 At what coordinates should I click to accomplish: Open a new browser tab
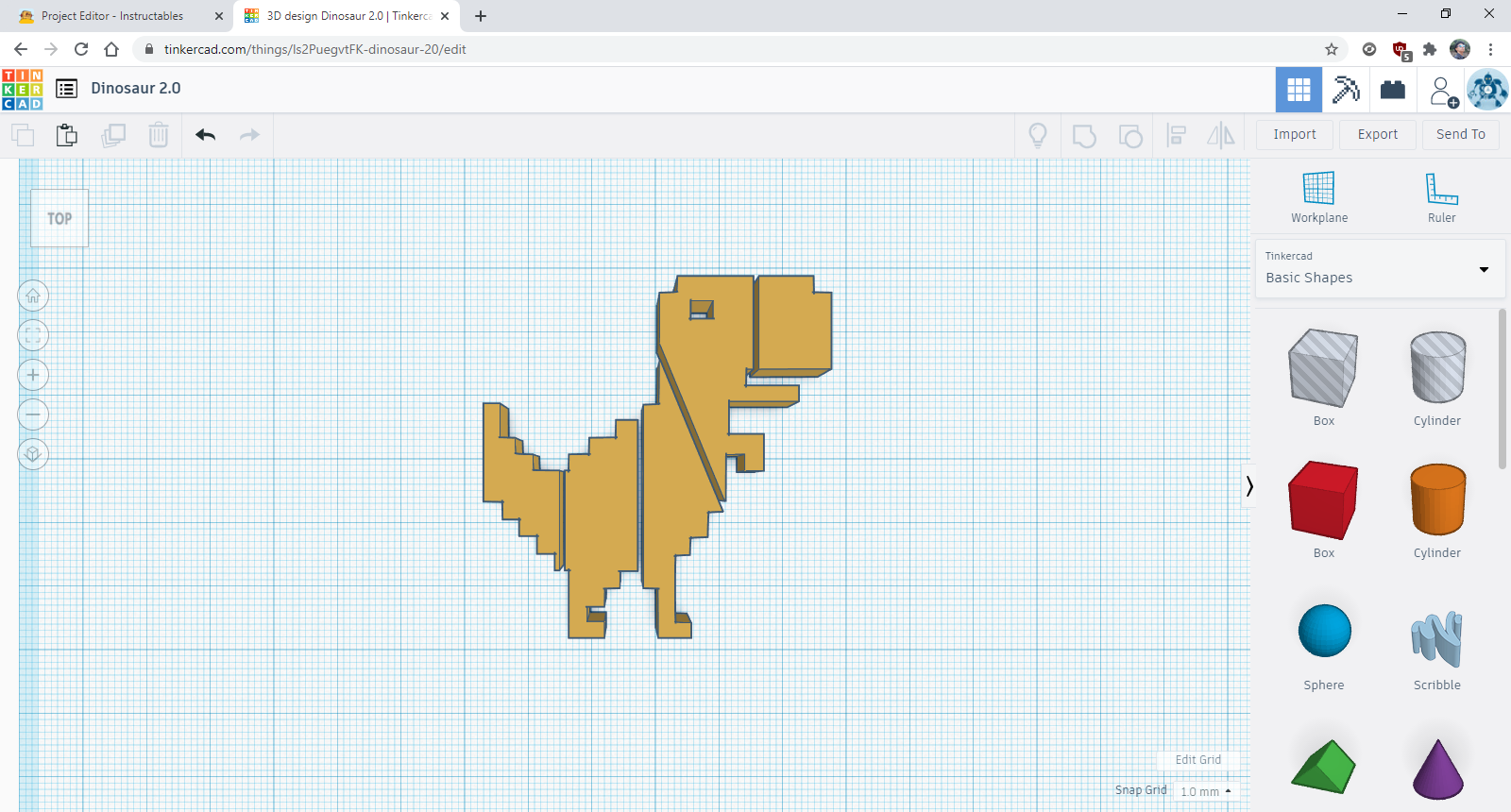point(481,16)
